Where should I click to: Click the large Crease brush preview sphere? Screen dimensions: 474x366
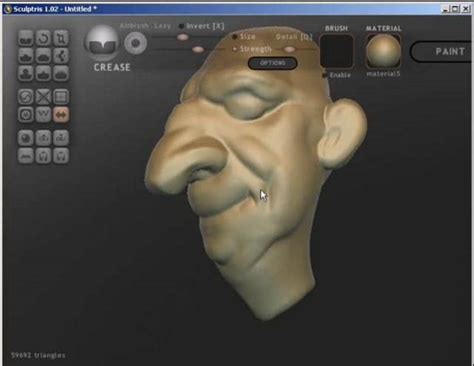pos(101,42)
